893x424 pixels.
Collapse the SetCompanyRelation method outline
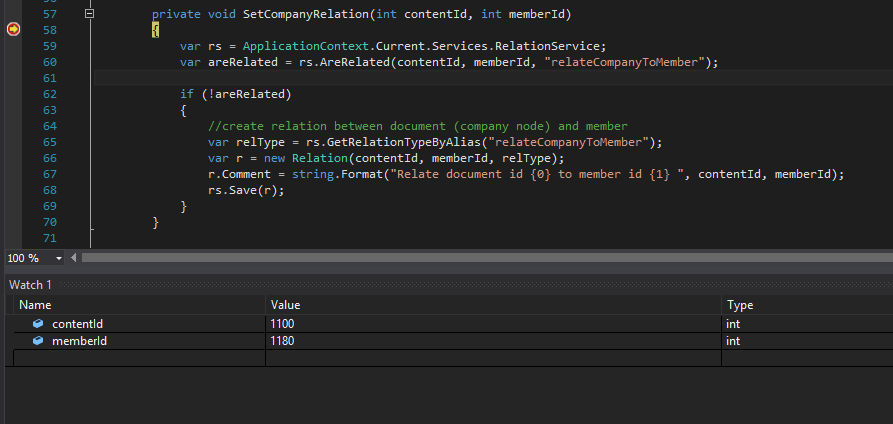89,14
